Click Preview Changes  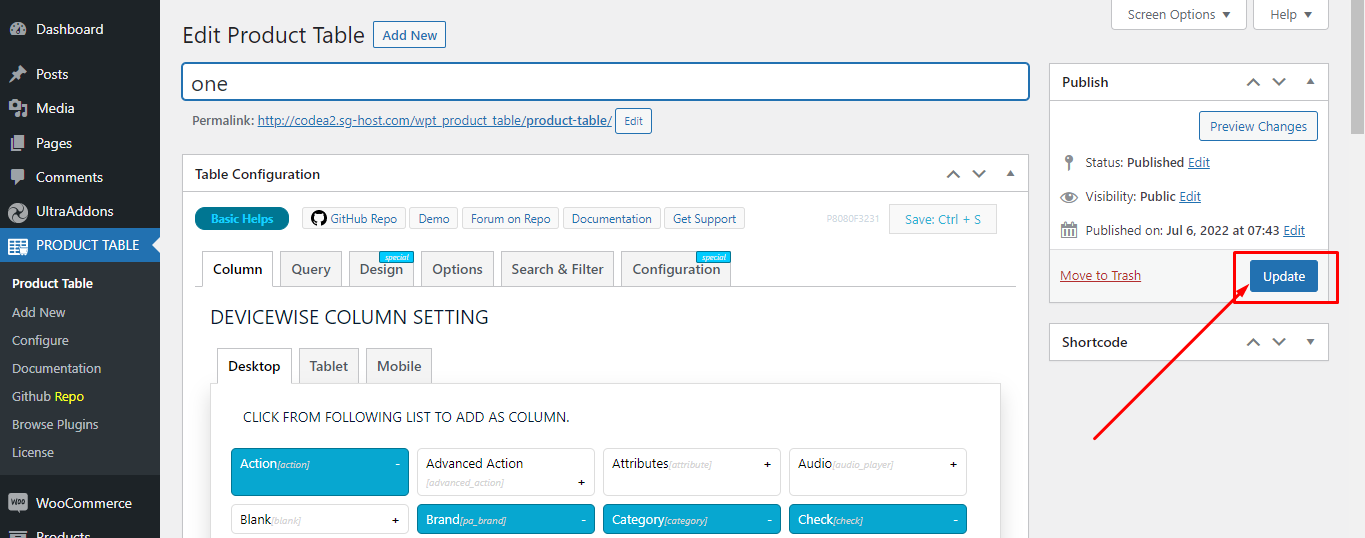click(1258, 126)
